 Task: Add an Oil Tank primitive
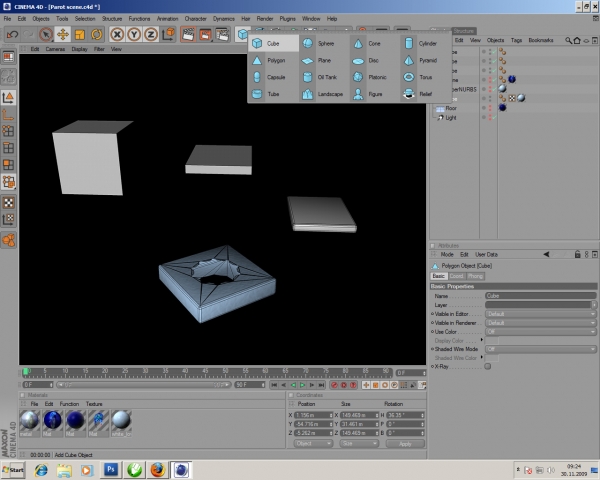324,77
